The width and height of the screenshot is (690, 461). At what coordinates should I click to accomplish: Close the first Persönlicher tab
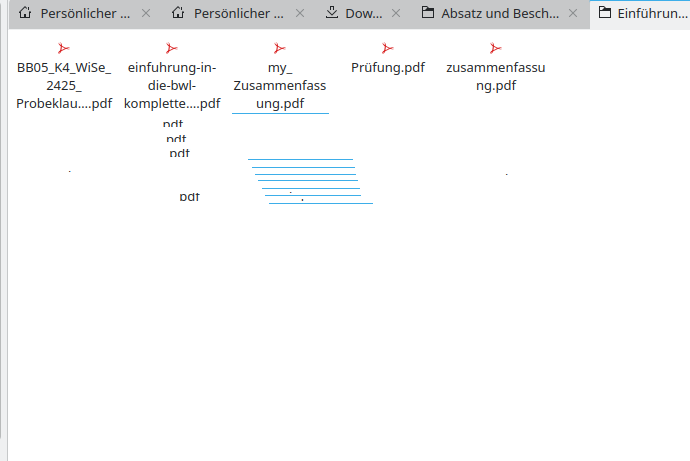click(x=146, y=14)
